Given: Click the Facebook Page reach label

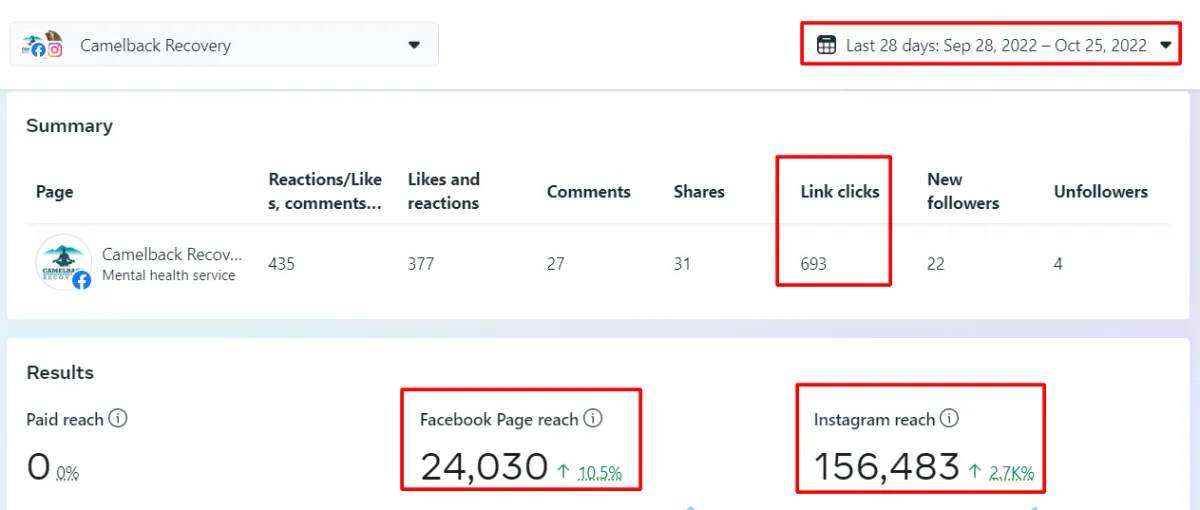Looking at the screenshot, I should tap(499, 419).
